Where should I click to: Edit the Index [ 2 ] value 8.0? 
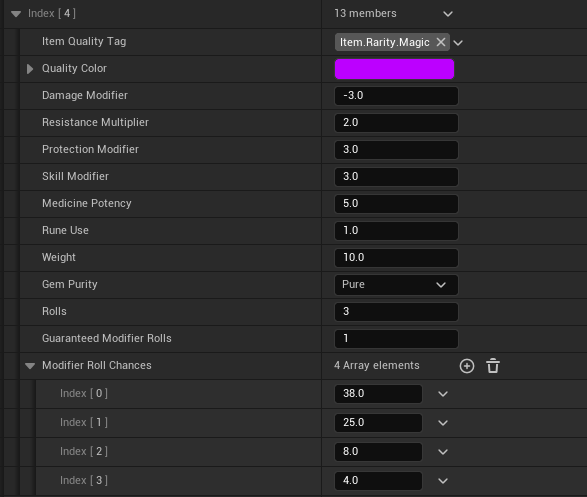tap(378, 452)
